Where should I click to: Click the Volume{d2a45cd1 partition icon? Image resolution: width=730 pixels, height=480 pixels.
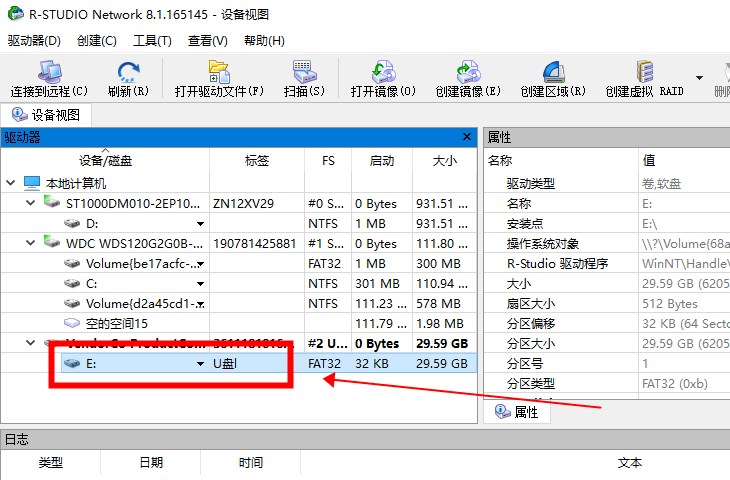pyautogui.click(x=72, y=304)
